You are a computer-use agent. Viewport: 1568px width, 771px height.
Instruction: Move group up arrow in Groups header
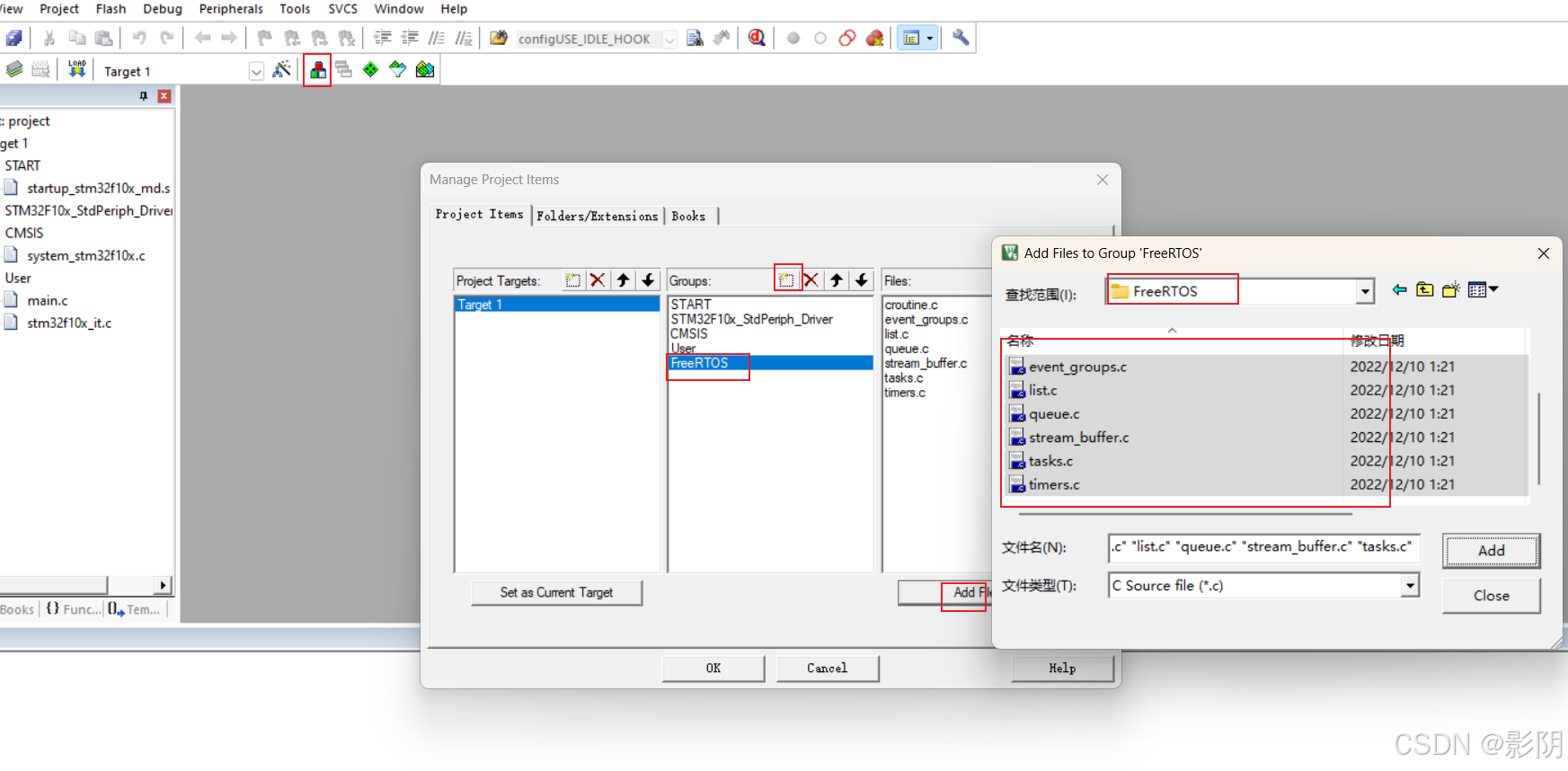coord(837,280)
